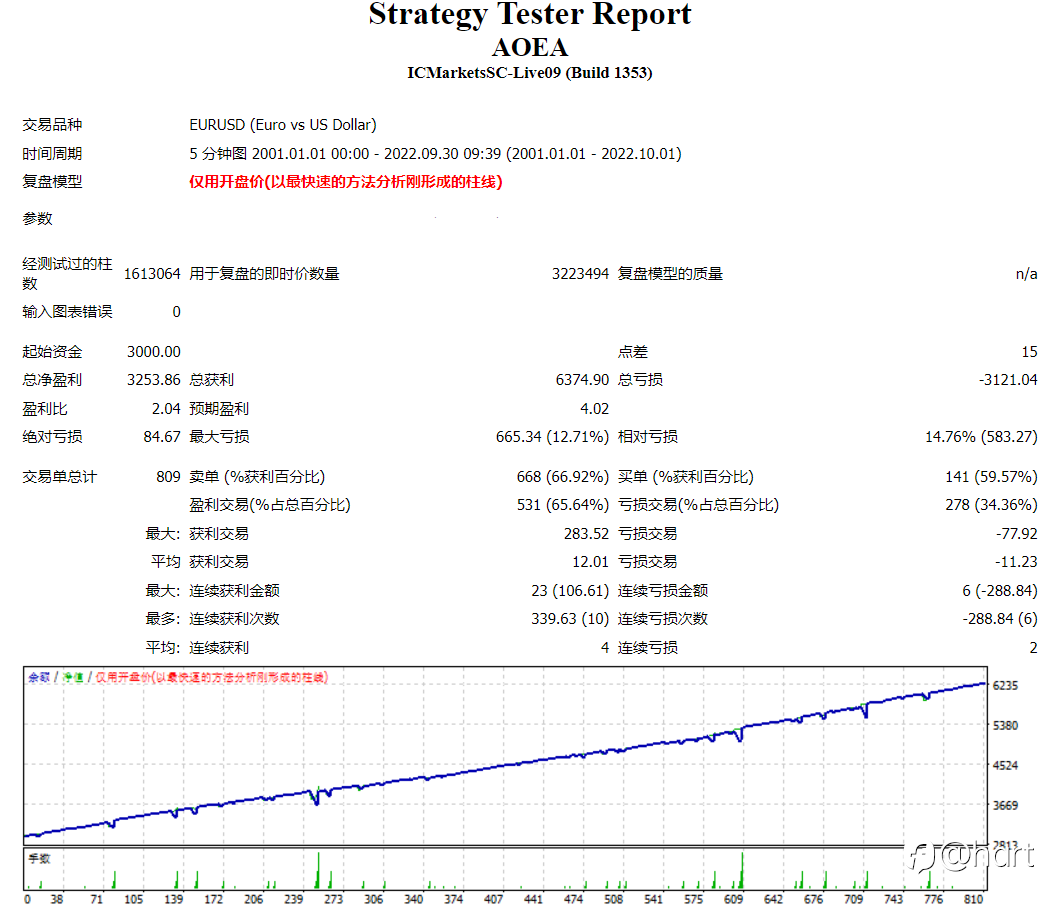Click the loss trades value 278 (34.36%)

click(x=991, y=505)
